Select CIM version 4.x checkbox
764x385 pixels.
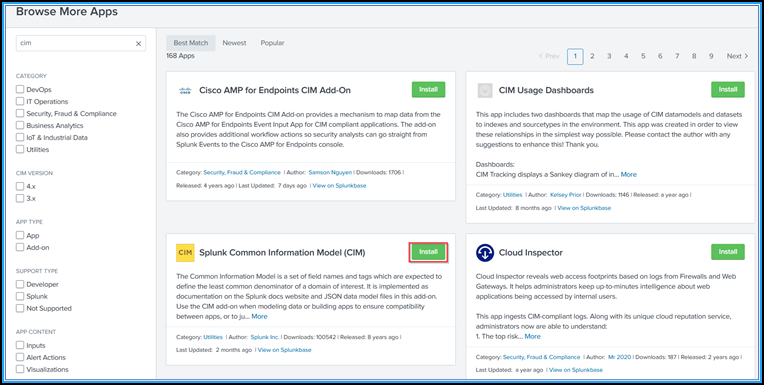tap(20, 186)
